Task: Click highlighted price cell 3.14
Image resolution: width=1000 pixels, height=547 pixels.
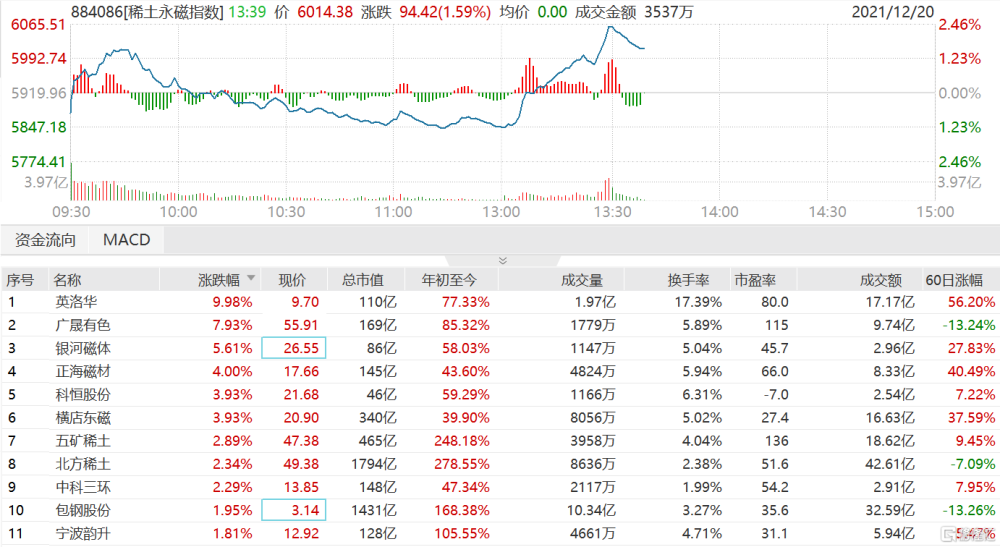Action: [x=294, y=511]
